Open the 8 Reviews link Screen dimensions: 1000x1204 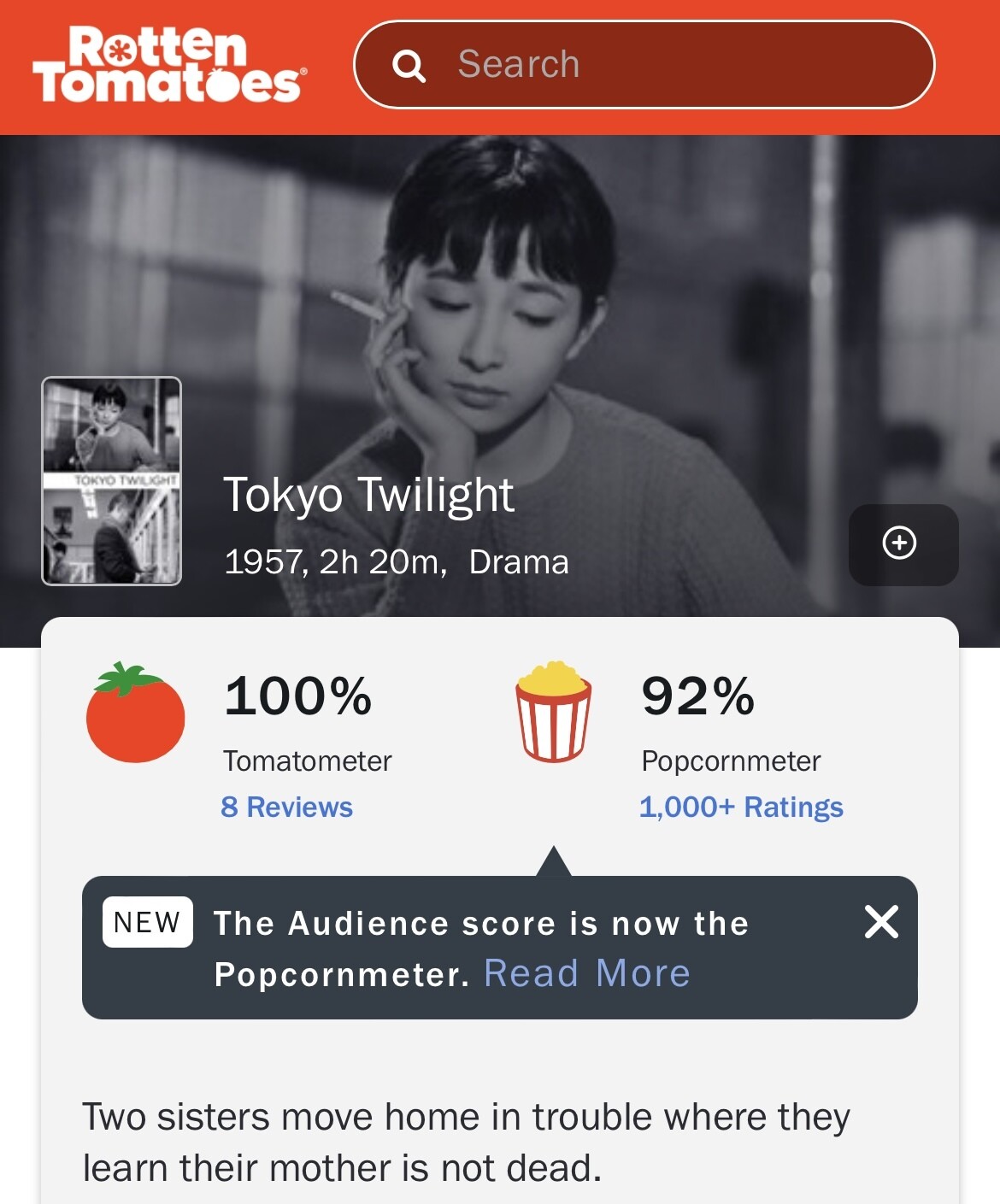[286, 808]
